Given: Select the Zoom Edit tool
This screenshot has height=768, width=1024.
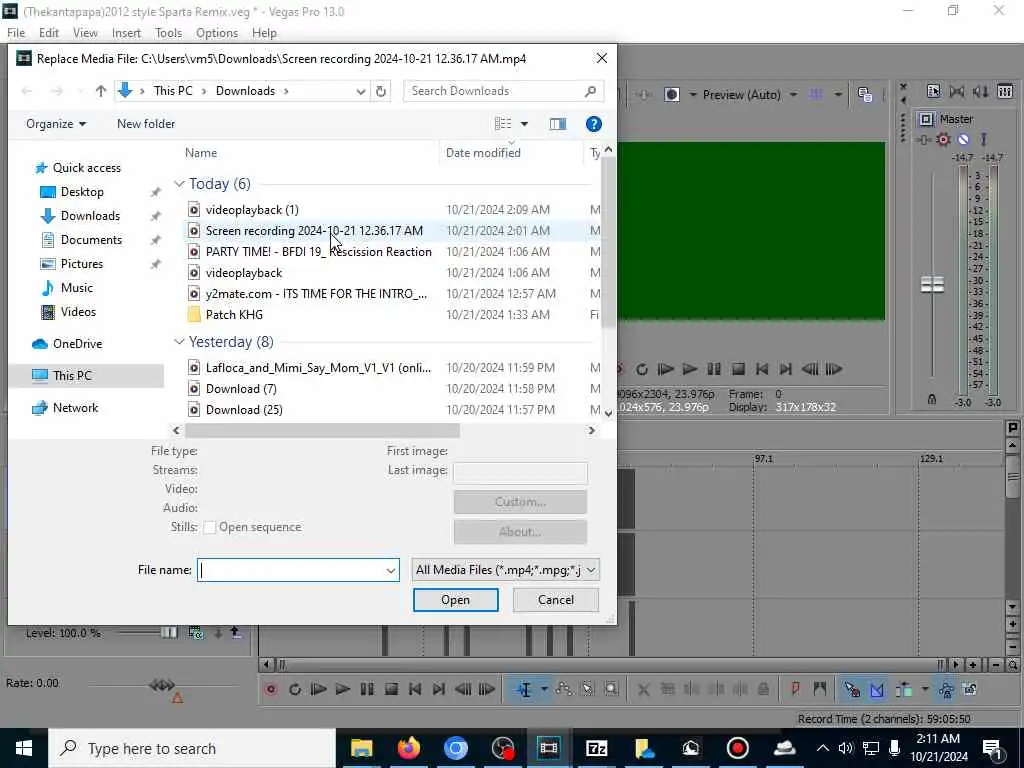Looking at the screenshot, I should (611, 689).
